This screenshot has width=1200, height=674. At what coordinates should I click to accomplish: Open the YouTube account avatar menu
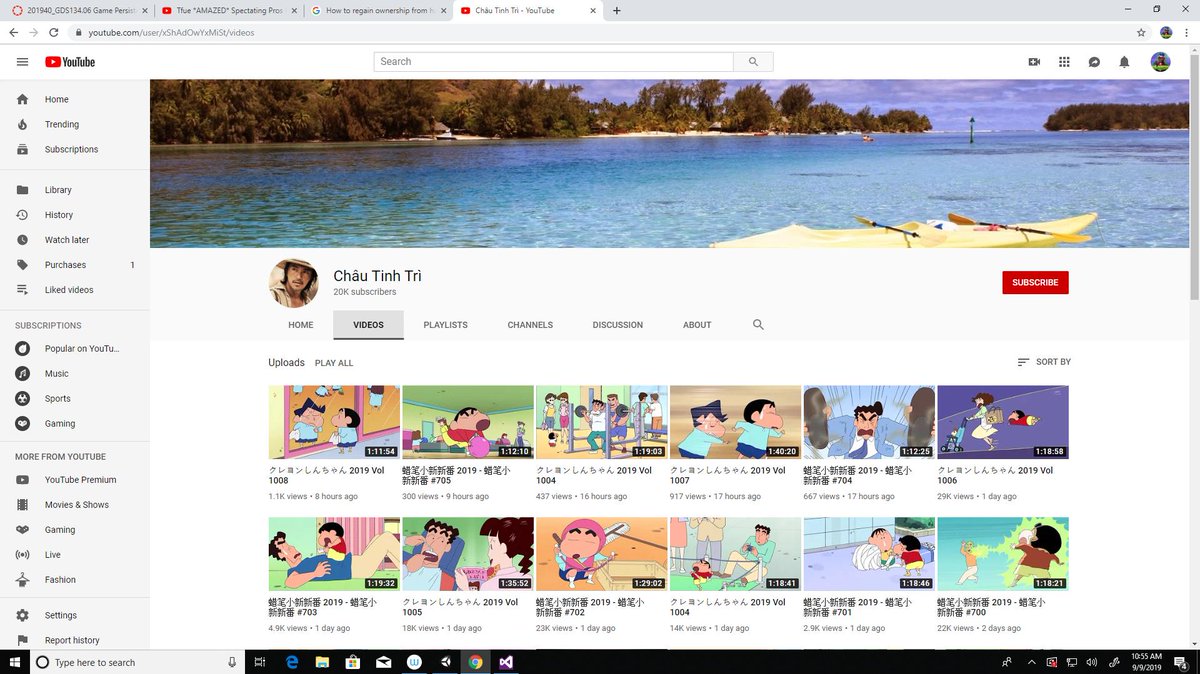(x=1160, y=62)
